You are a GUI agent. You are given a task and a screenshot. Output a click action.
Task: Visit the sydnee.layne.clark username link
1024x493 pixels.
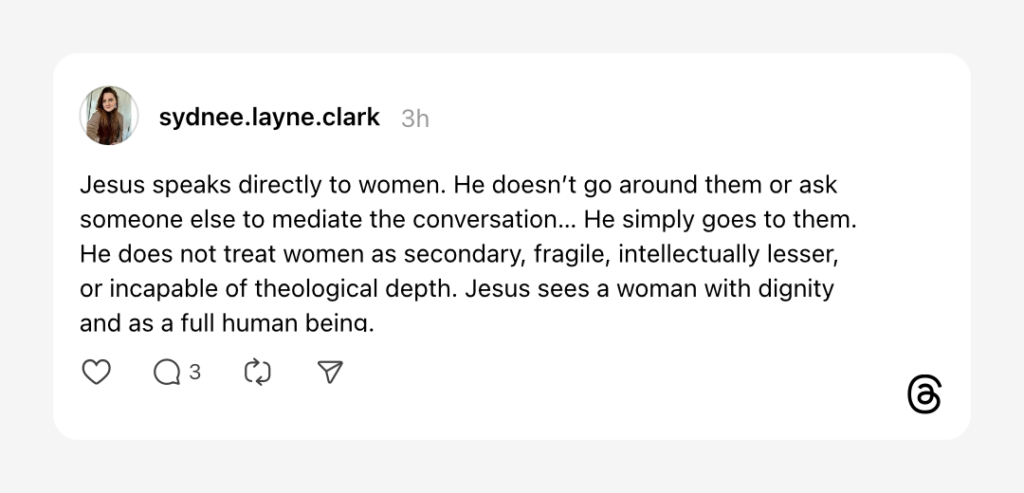coord(269,117)
